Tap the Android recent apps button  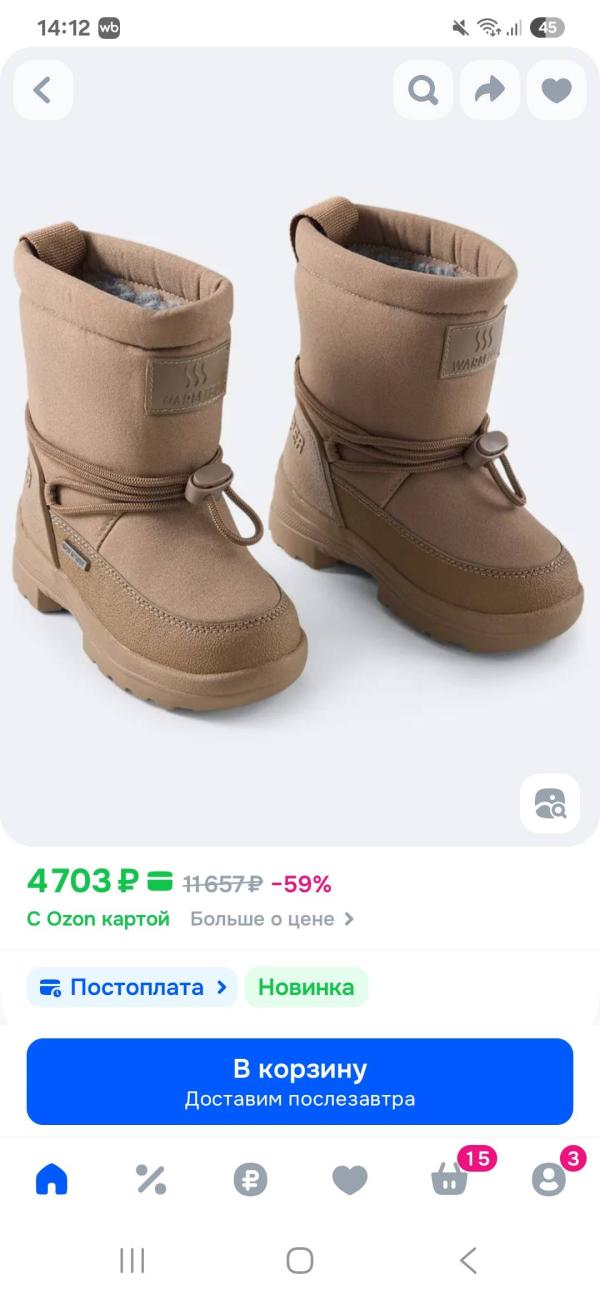tap(132, 1260)
